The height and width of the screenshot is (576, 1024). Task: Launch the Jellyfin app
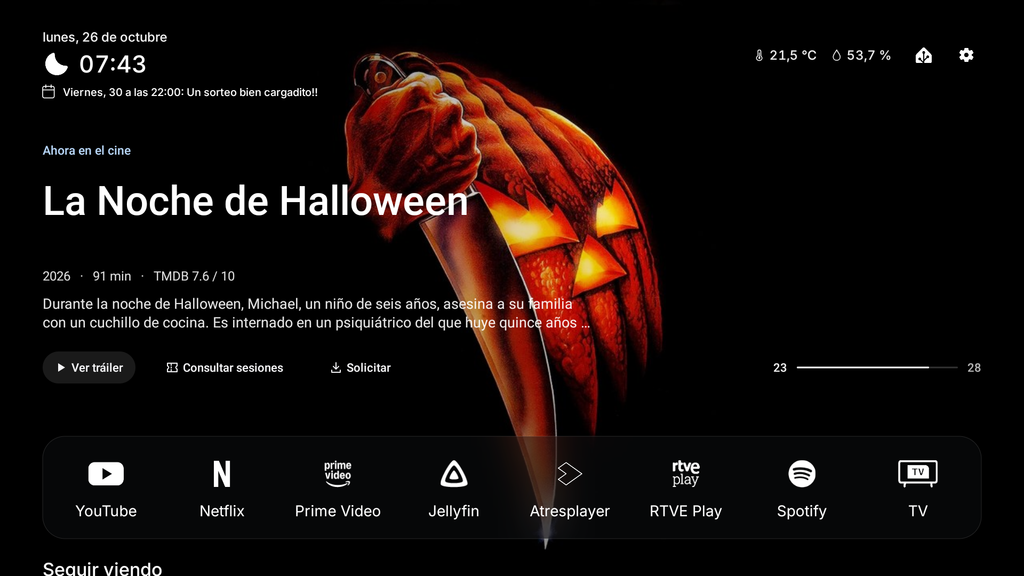pyautogui.click(x=454, y=488)
